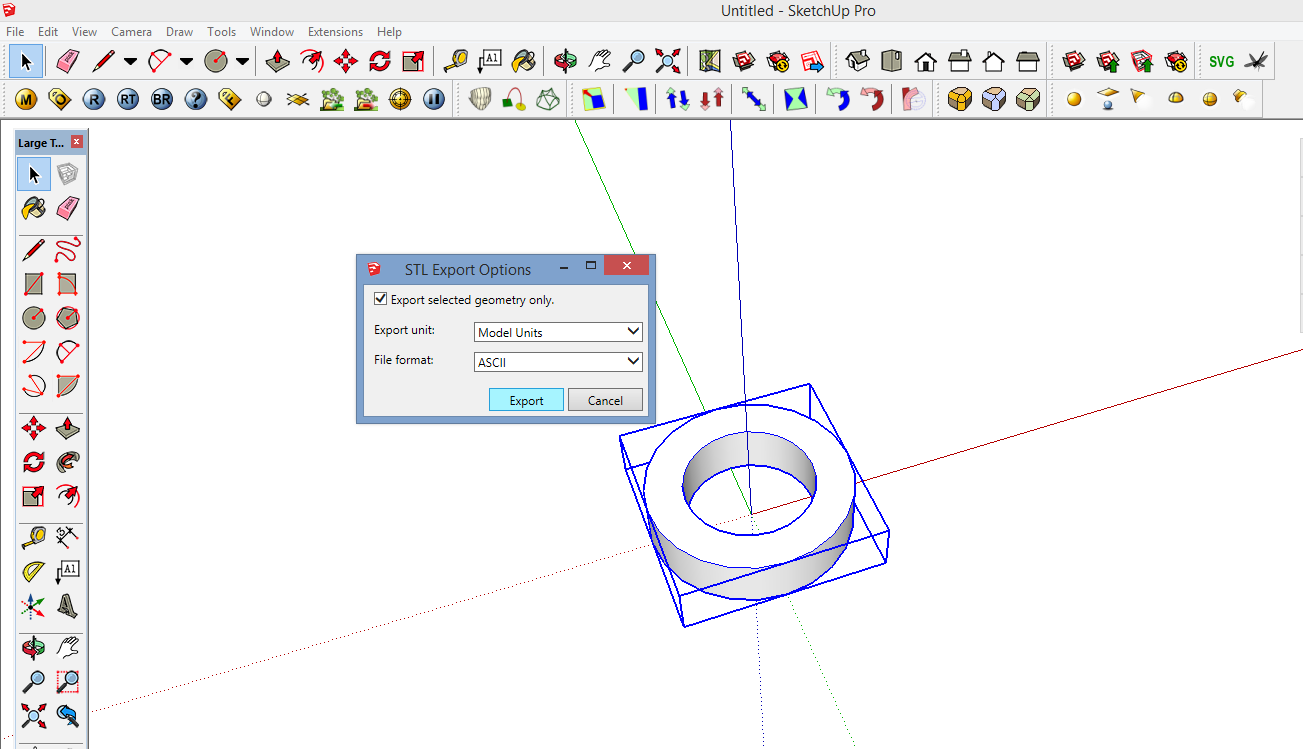Switch to the Iso view
Viewport: 1303px width, 749px height.
click(857, 61)
